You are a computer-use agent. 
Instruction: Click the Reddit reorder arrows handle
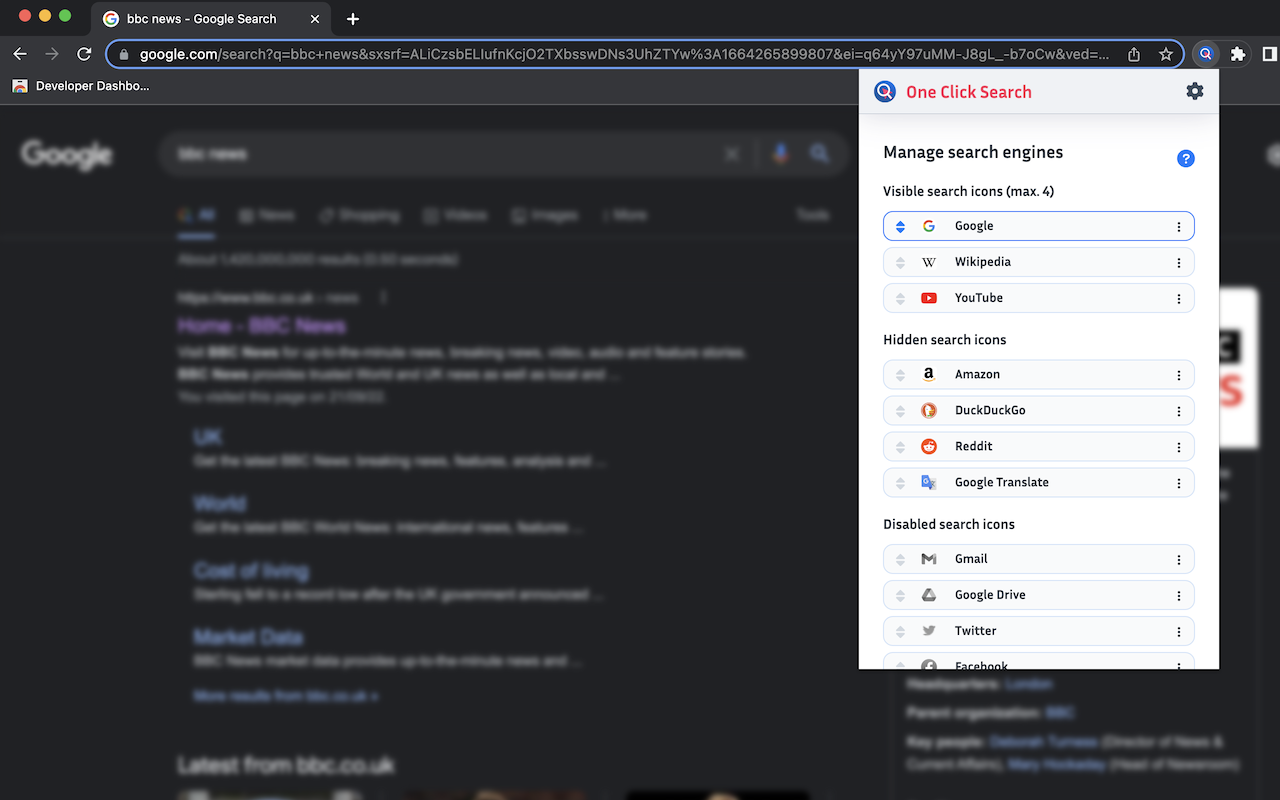900,447
